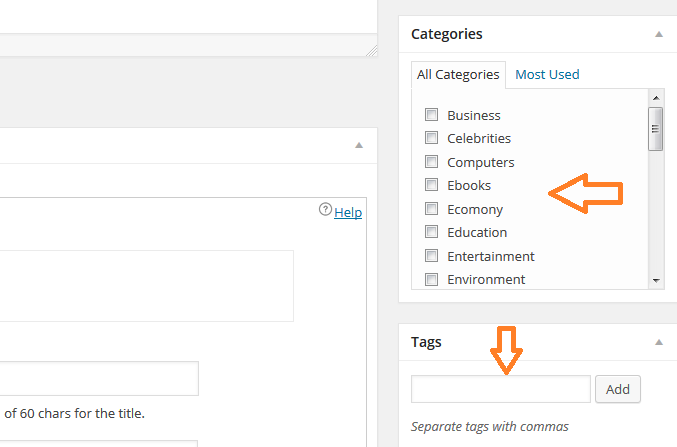
Task: Enable the Celebrities category checkbox
Action: click(x=432, y=138)
